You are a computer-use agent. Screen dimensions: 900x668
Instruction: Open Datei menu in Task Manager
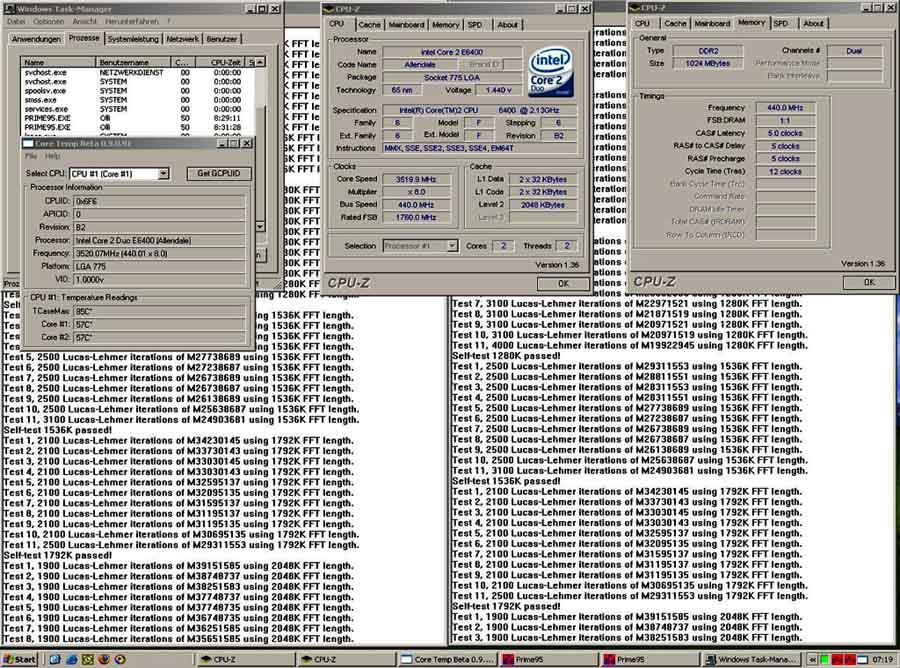coord(16,21)
